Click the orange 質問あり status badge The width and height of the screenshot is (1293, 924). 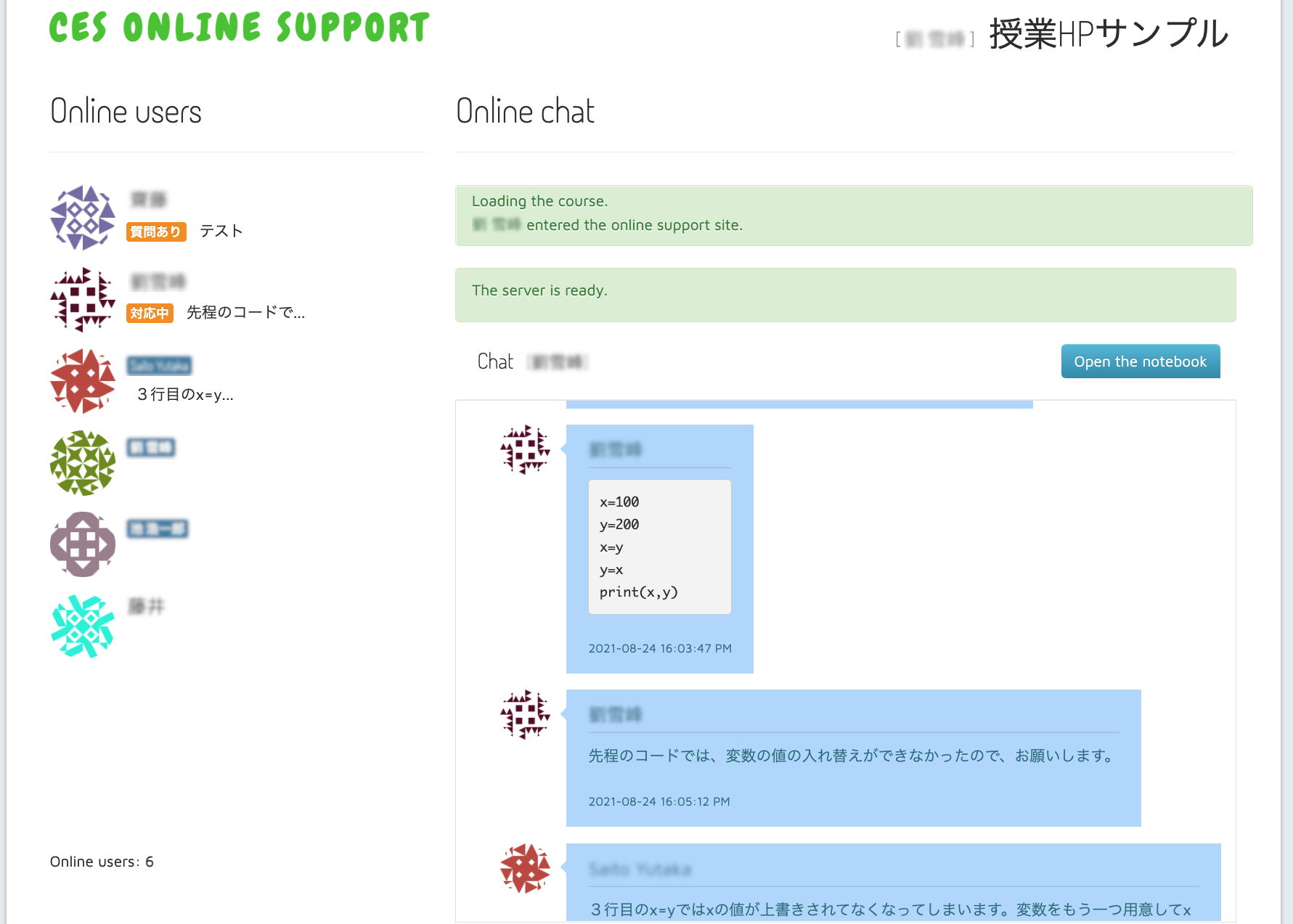[x=156, y=232]
